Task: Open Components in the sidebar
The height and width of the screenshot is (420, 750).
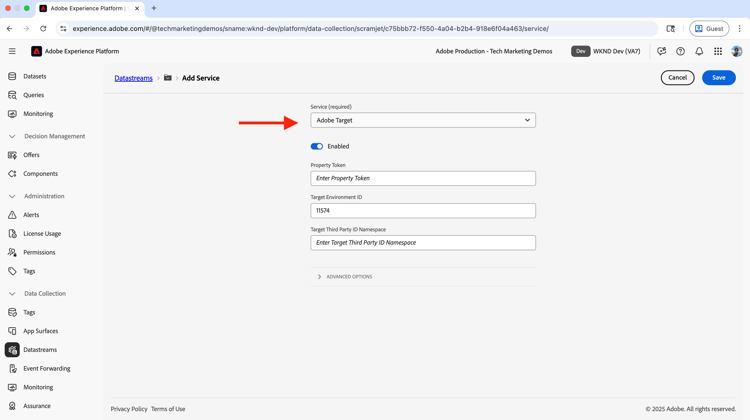Action: click(40, 173)
